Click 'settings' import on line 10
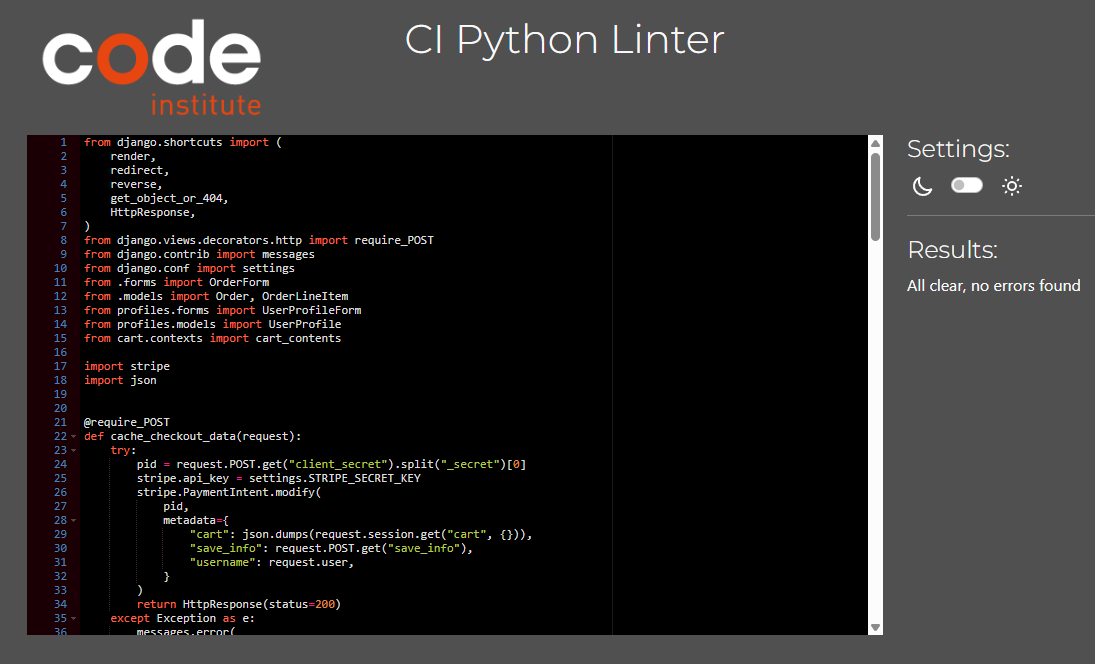 pos(268,268)
